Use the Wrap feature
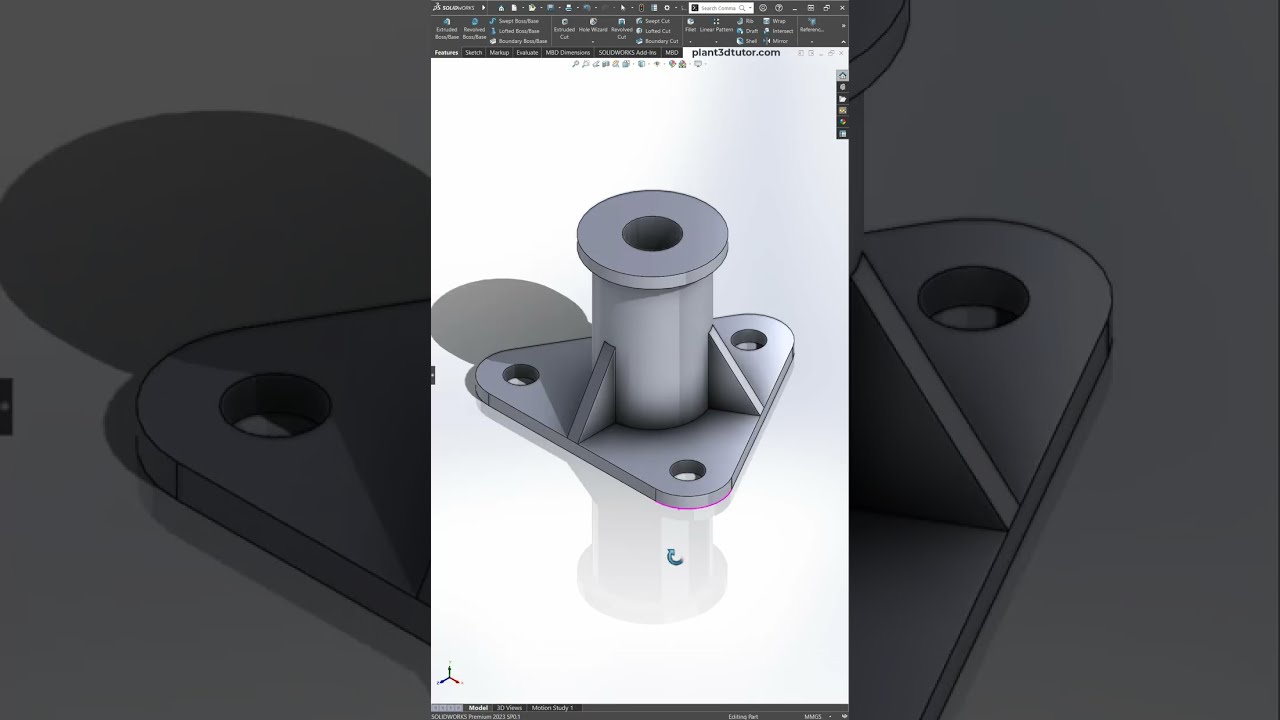The image size is (1280, 720). (774, 21)
